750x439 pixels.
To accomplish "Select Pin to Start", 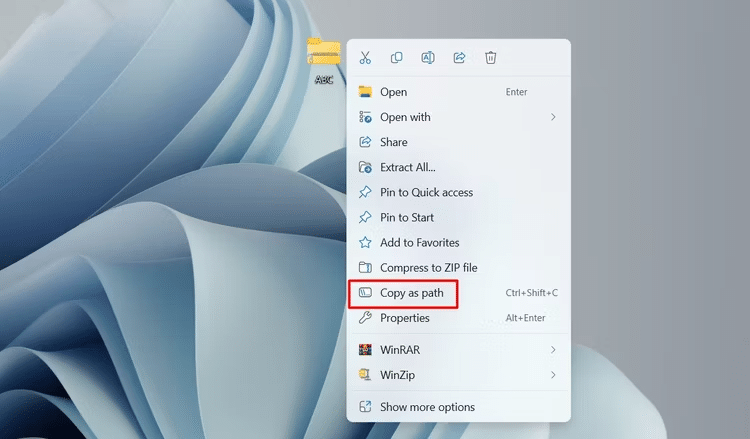I will (406, 217).
